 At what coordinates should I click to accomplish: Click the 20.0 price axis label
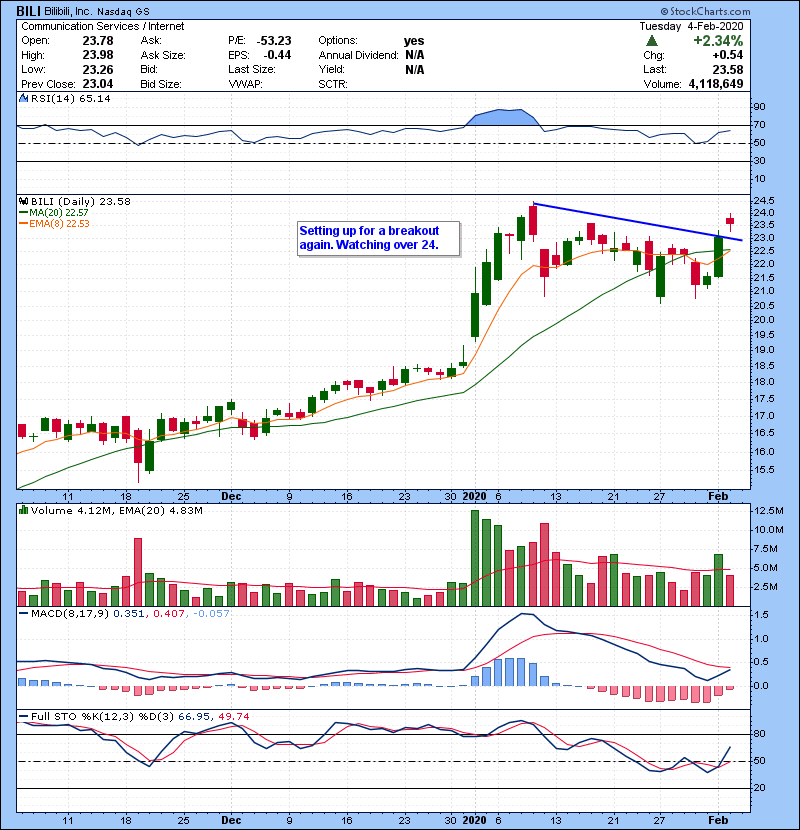pos(763,320)
